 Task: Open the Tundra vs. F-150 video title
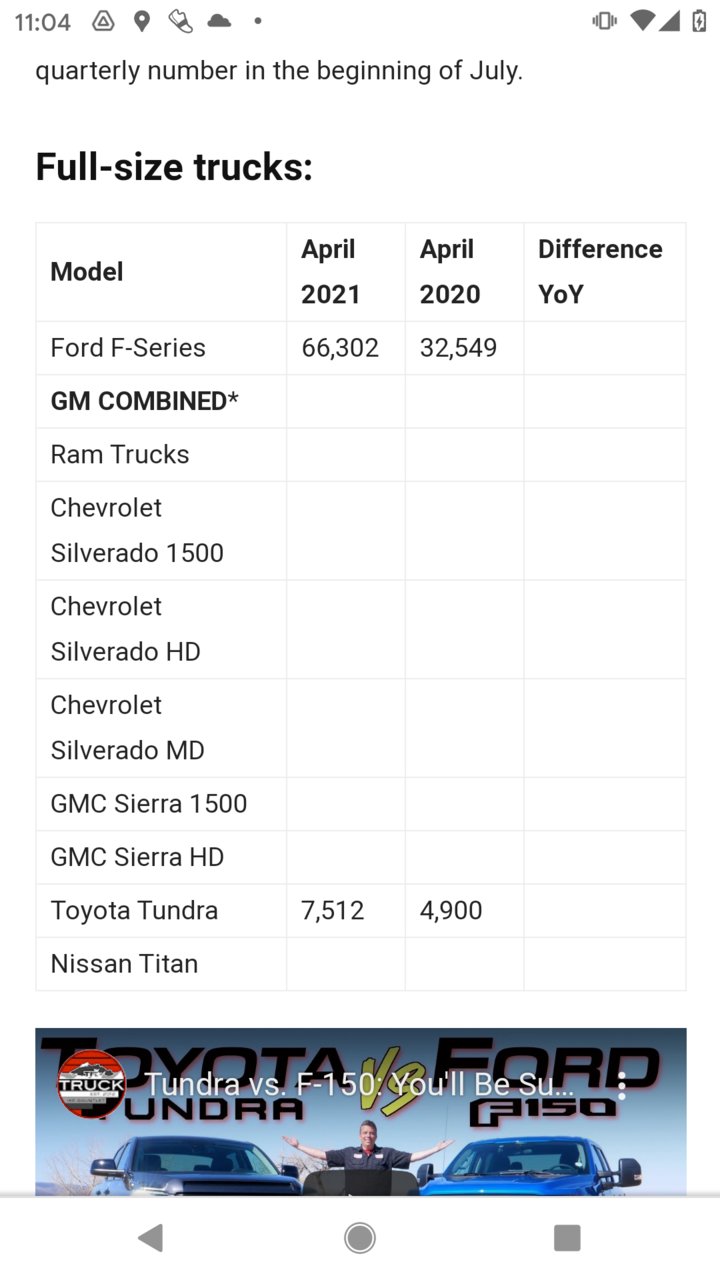point(360,1085)
